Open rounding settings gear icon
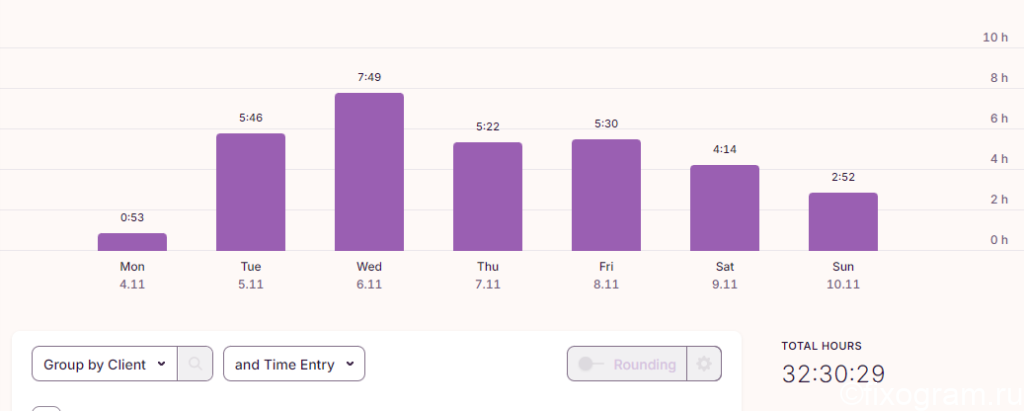1024x411 pixels. pos(704,364)
